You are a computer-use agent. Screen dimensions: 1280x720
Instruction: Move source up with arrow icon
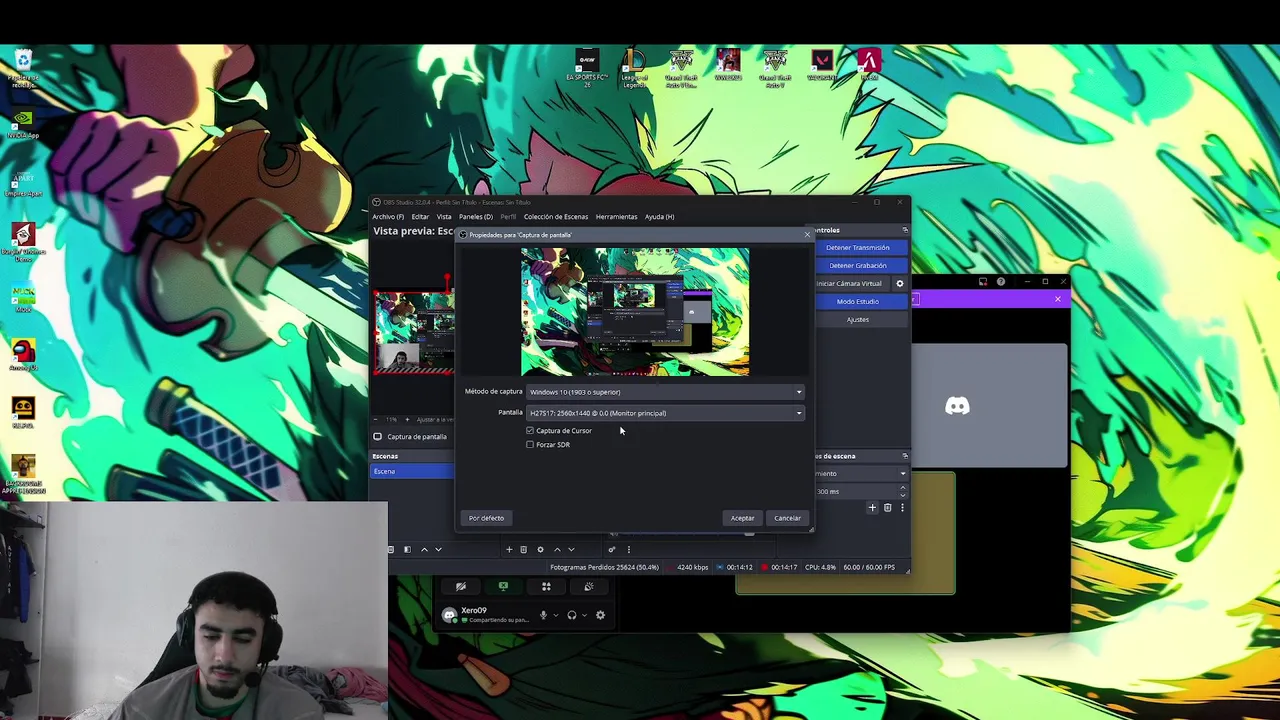557,549
